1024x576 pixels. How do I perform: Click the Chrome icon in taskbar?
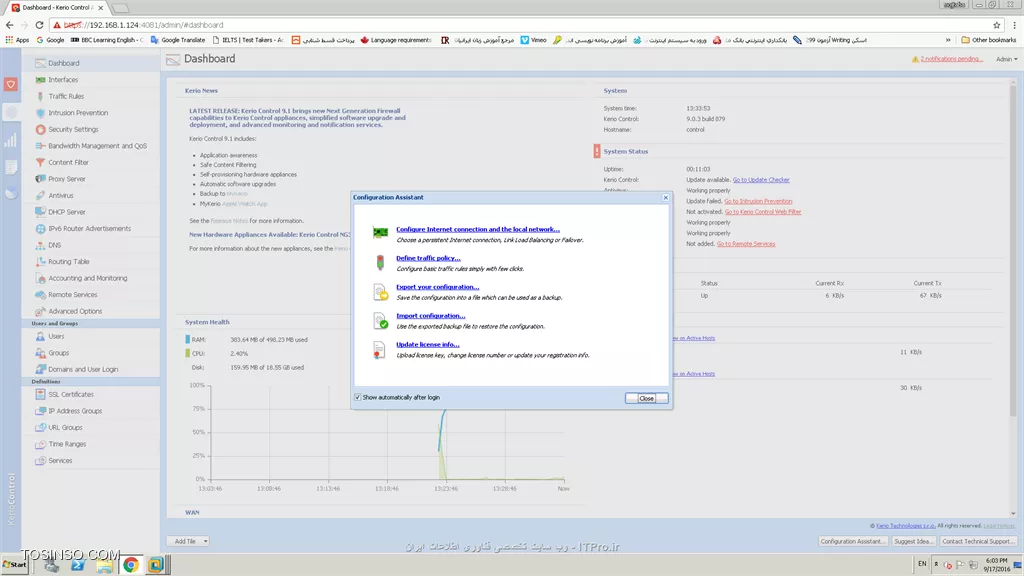(x=131, y=565)
